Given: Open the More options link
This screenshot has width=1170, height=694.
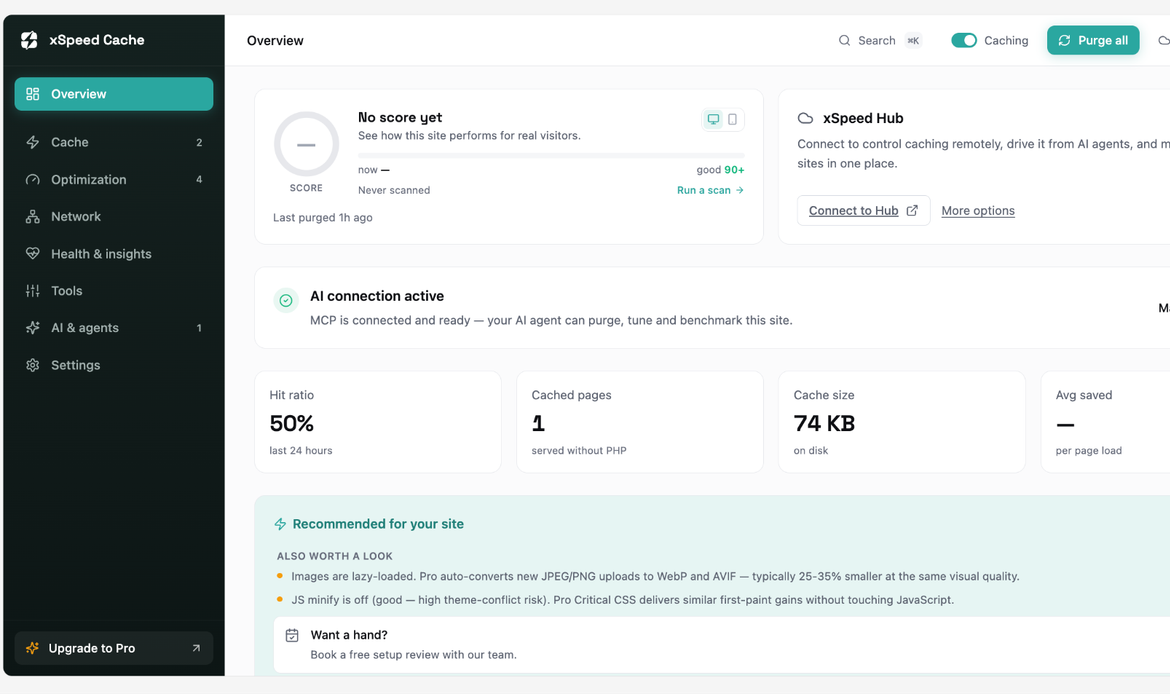Looking at the screenshot, I should click(x=977, y=210).
